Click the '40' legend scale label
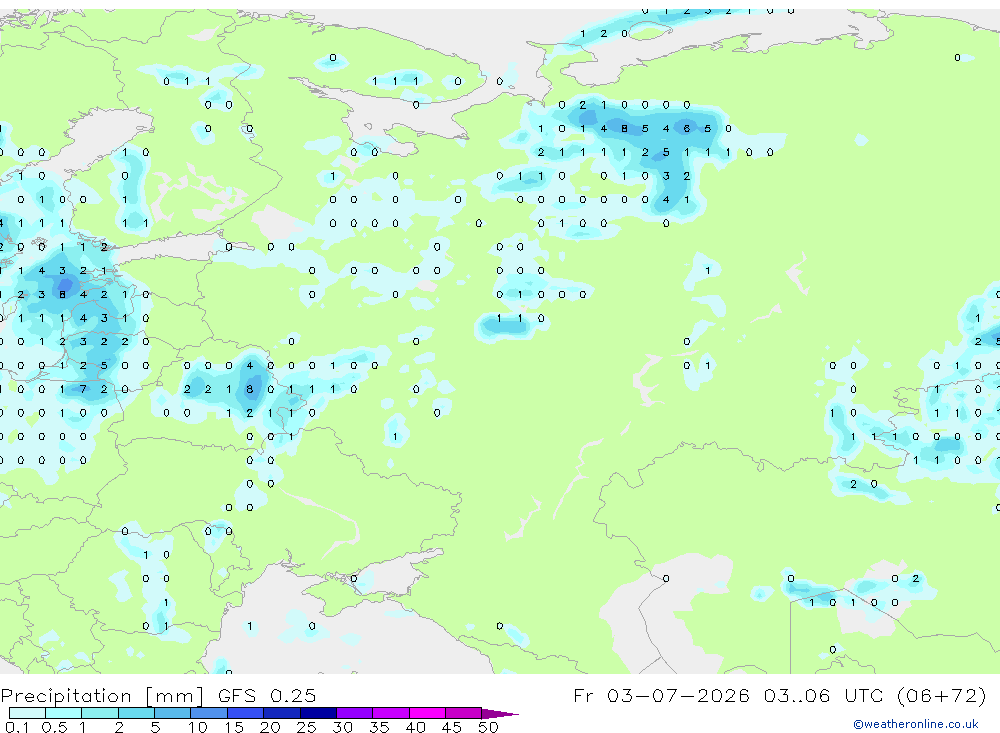 coord(415,727)
